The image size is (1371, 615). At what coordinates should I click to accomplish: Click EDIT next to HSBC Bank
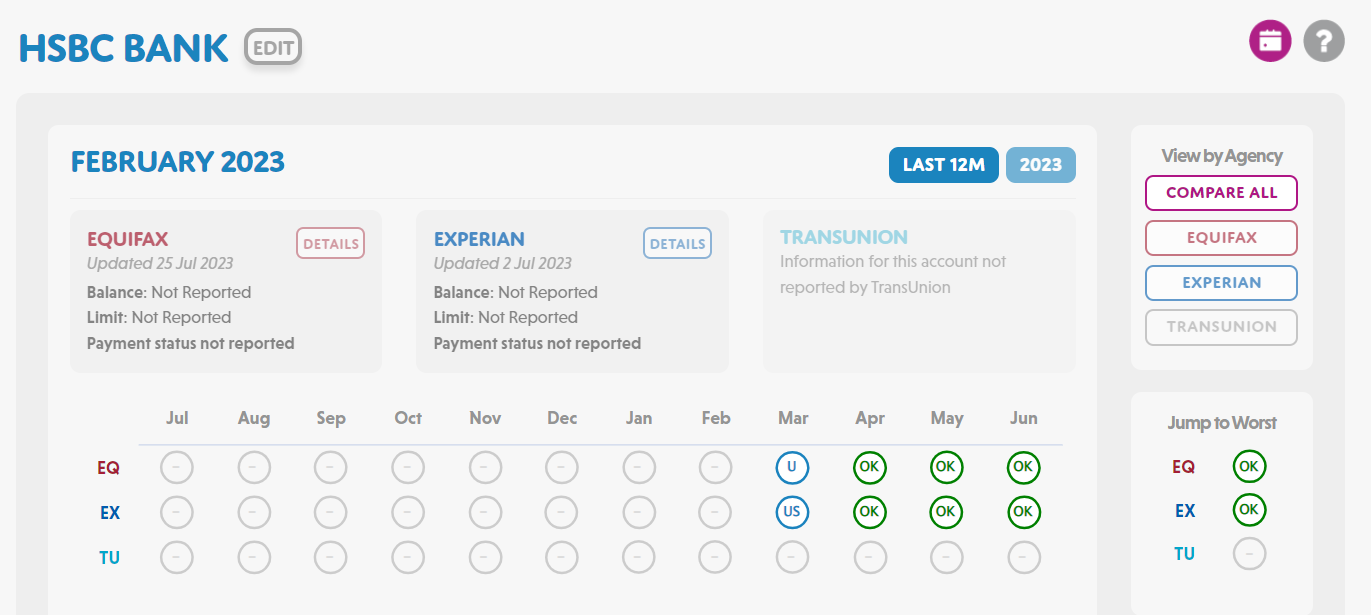pos(273,47)
